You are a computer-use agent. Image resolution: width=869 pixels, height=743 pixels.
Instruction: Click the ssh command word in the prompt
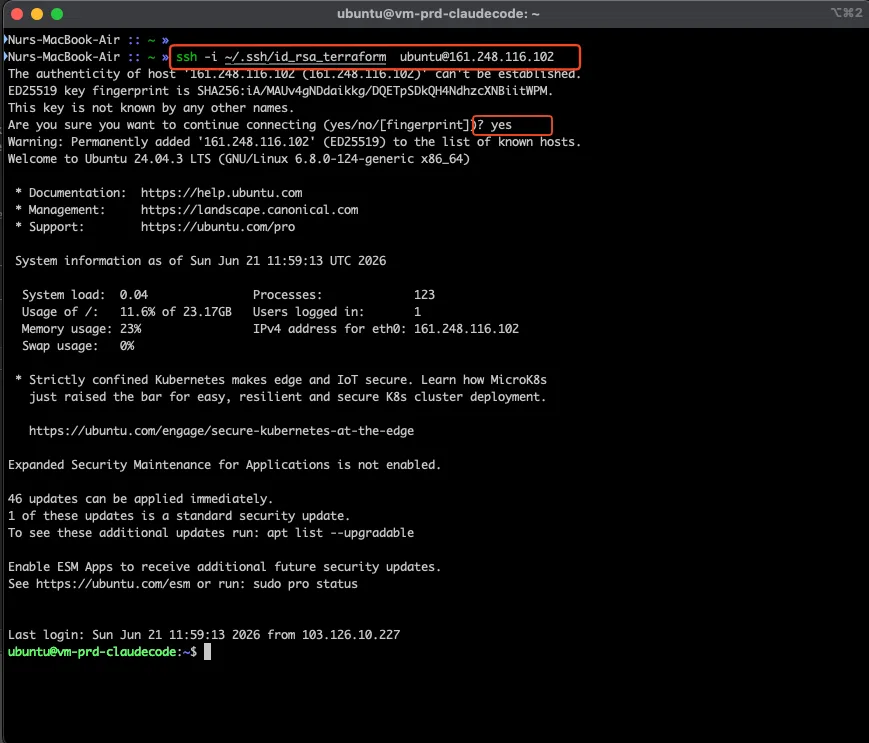[187, 57]
